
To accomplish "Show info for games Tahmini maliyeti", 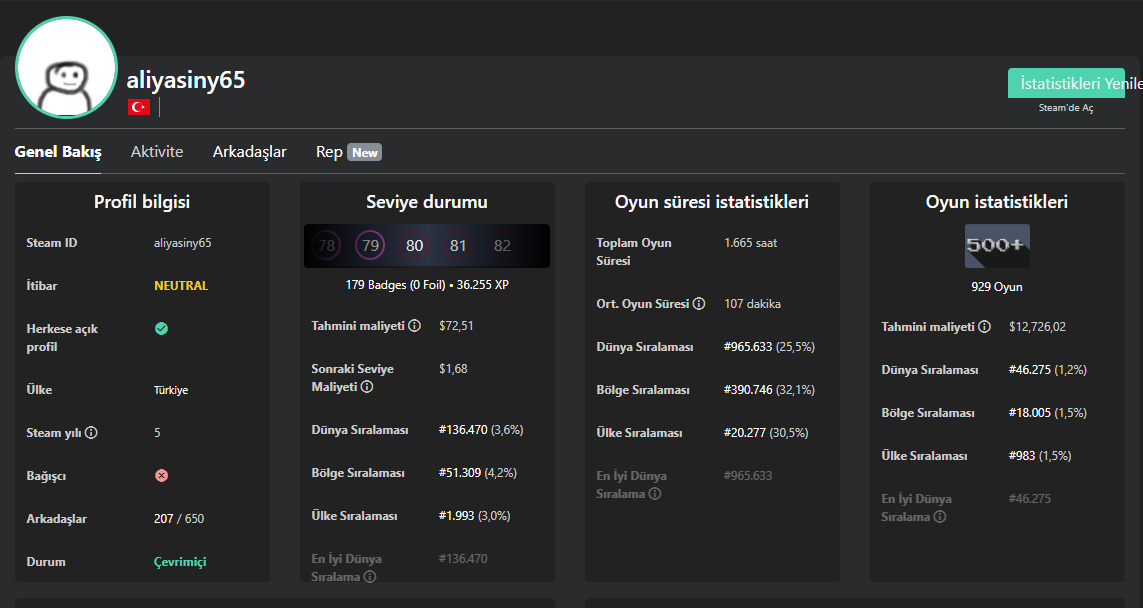I will click(984, 327).
